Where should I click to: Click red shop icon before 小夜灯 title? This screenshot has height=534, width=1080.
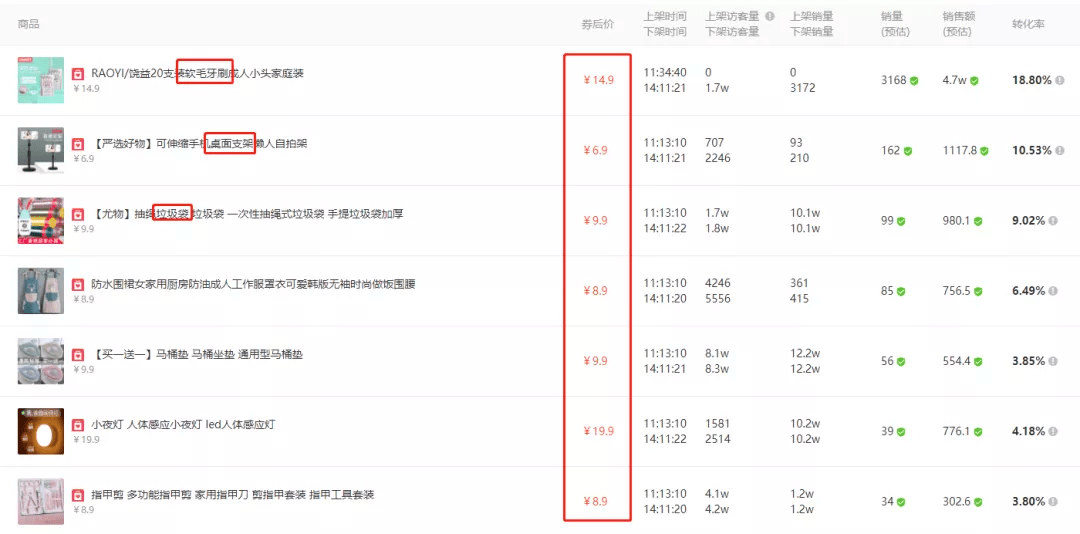(x=78, y=425)
